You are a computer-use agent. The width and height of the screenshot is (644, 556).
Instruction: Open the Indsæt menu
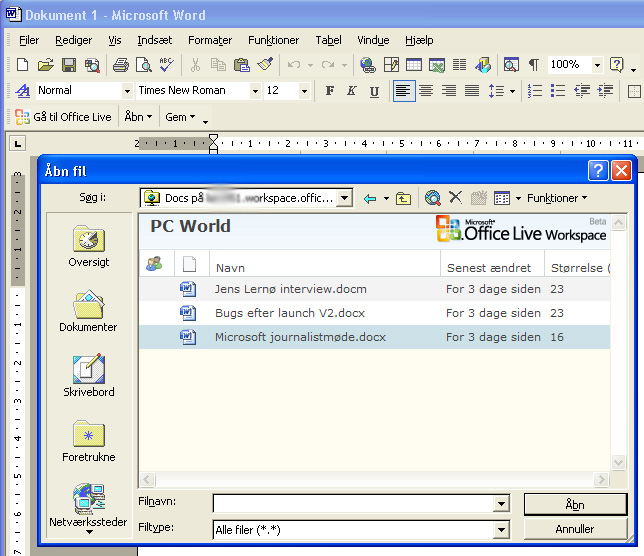coord(155,40)
